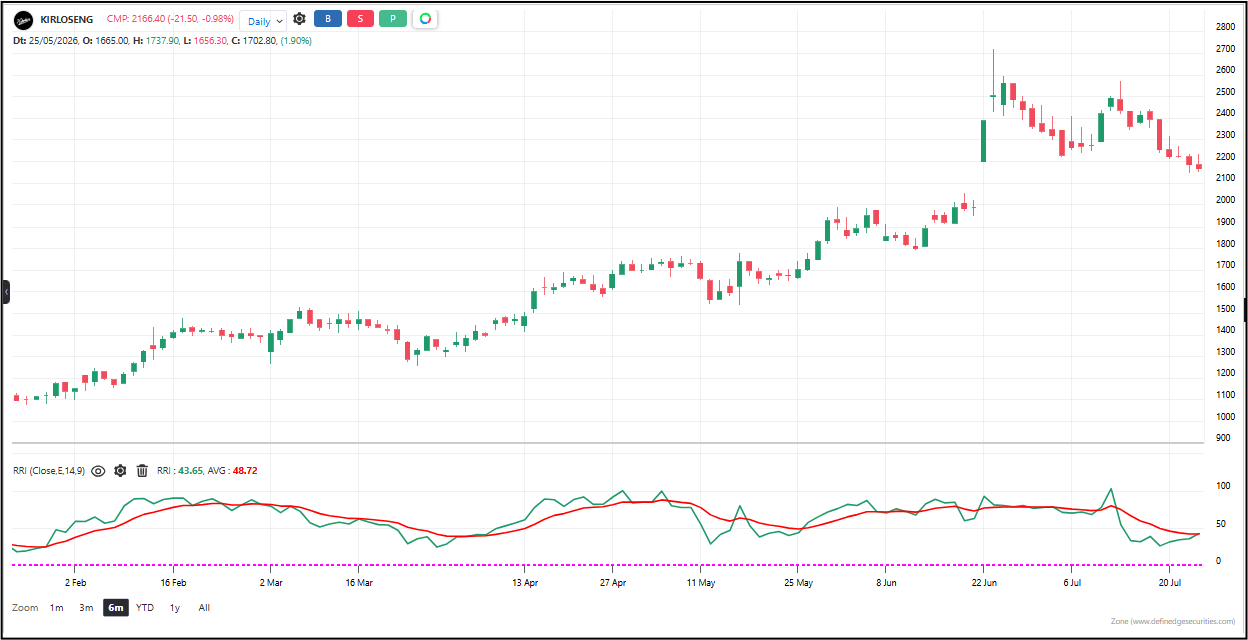Screen dimensions: 1248x640
Task: Click the RRI (Close,E,14,9) indicator label
Action: point(49,470)
